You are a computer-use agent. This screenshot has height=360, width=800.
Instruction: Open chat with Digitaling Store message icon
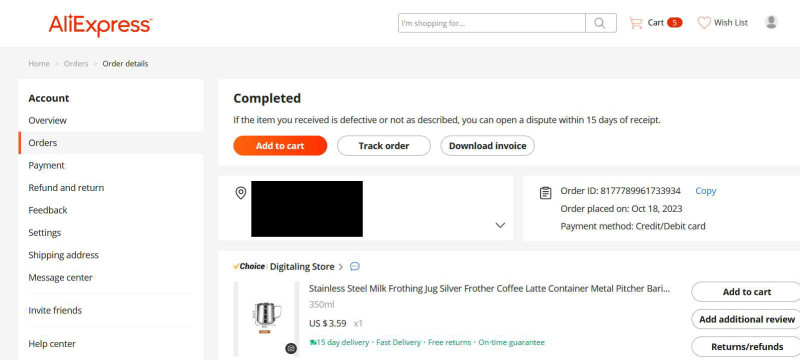click(x=355, y=266)
